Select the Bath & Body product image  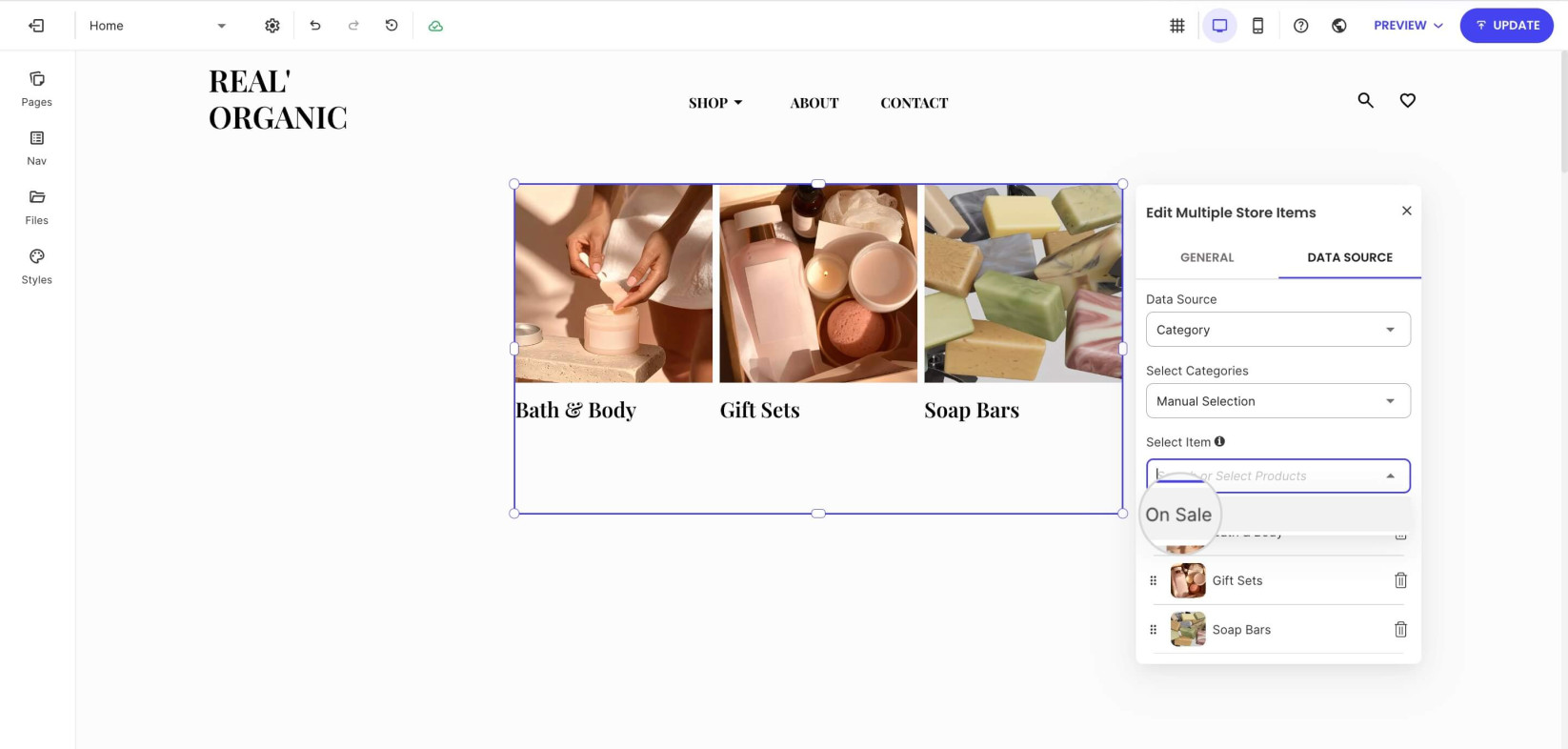pyautogui.click(x=613, y=284)
